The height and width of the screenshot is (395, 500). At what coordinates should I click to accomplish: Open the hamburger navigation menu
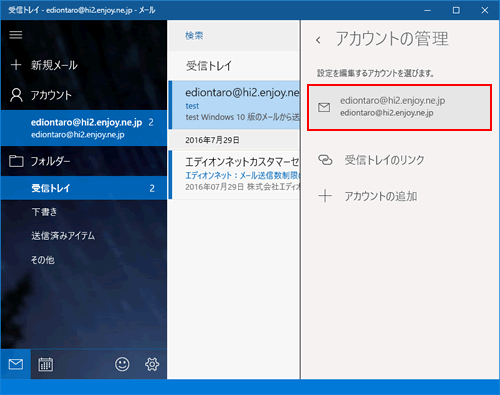click(16, 35)
